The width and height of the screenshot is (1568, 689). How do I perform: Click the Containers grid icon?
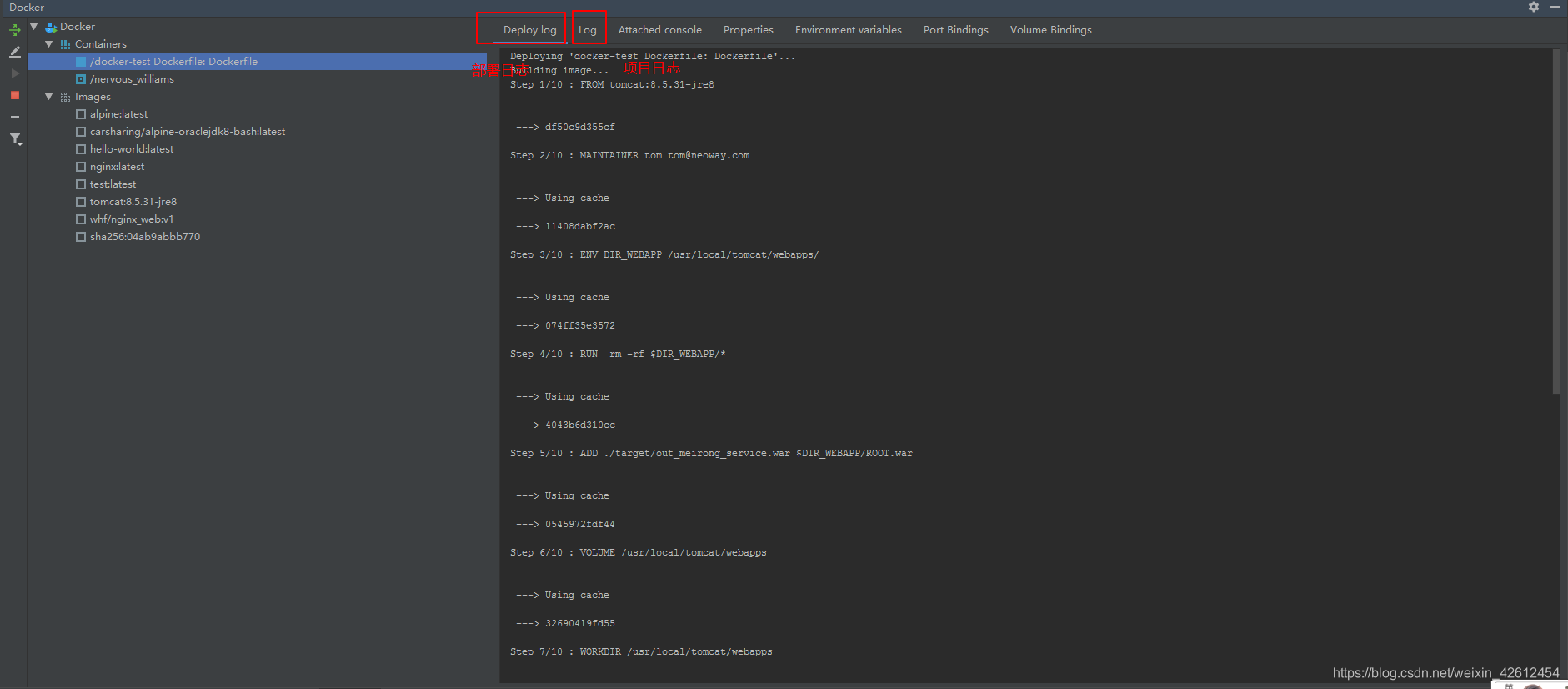(x=66, y=44)
